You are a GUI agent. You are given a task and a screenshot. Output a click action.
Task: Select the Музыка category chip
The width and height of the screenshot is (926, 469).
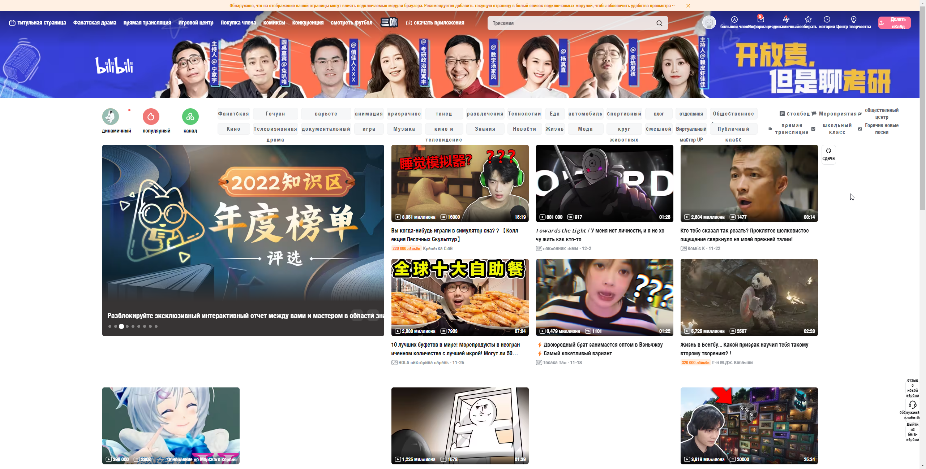tap(404, 129)
